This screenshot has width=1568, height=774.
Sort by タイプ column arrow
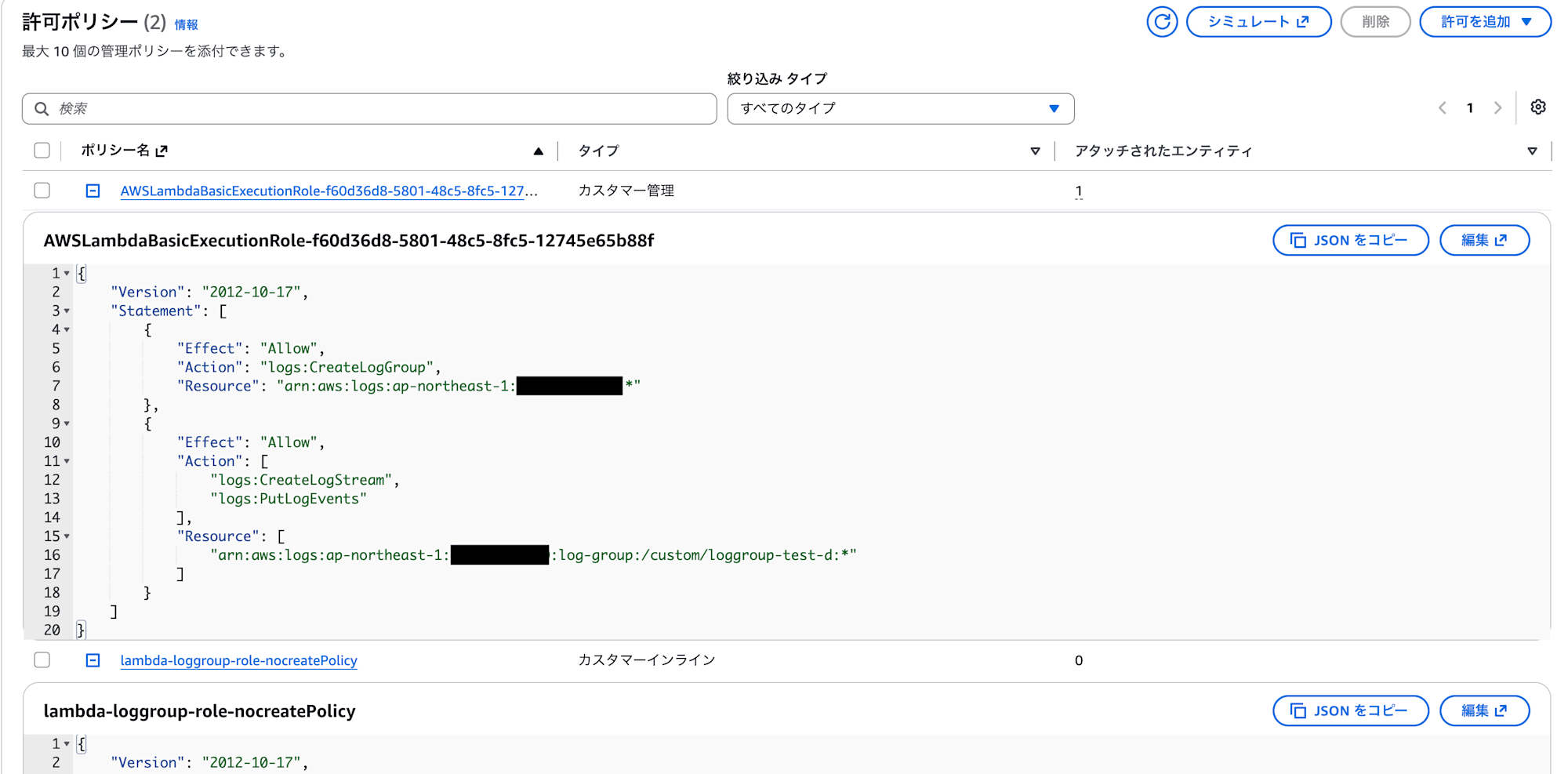click(x=1035, y=151)
